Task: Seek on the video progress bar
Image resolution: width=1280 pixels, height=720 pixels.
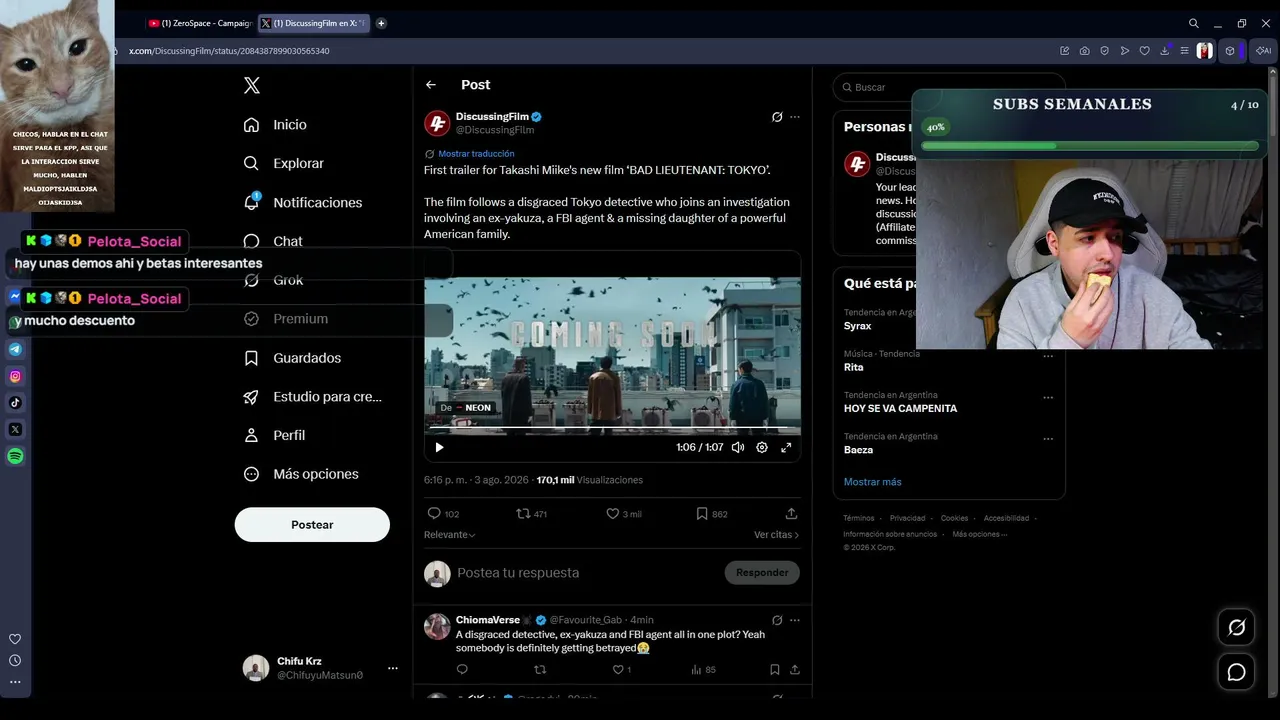Action: [x=612, y=429]
